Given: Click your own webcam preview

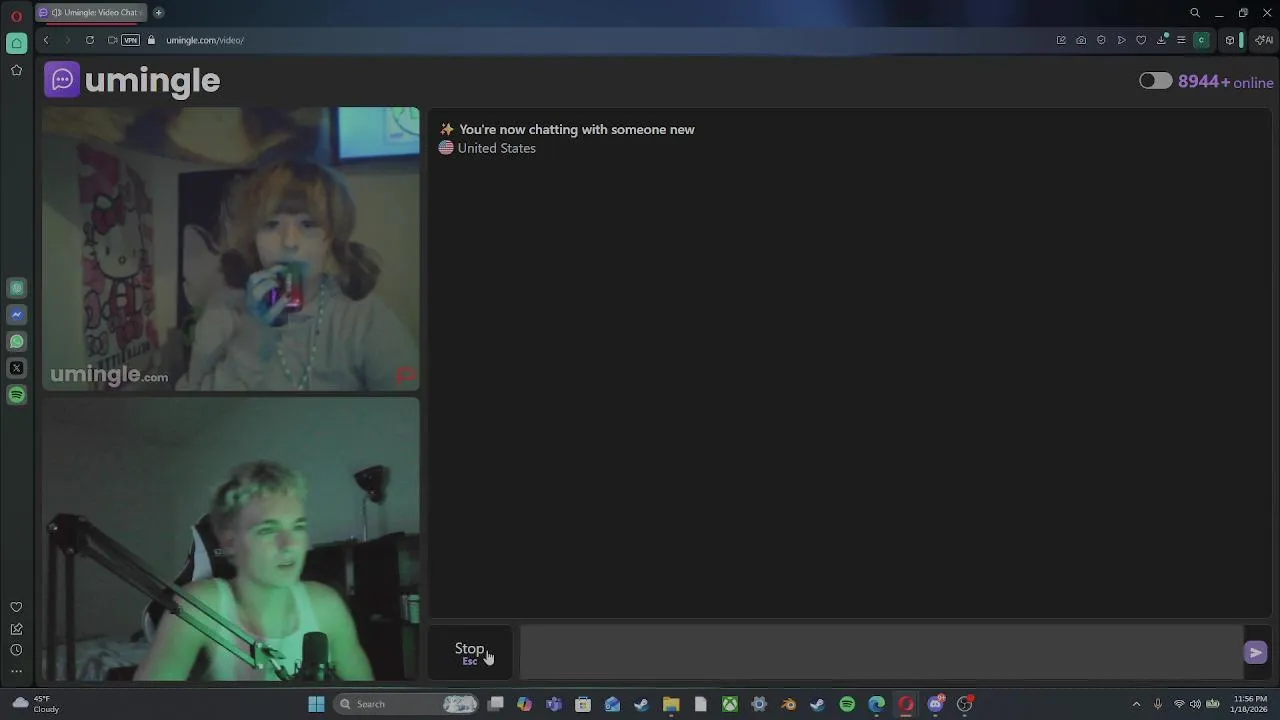Looking at the screenshot, I should (231, 539).
